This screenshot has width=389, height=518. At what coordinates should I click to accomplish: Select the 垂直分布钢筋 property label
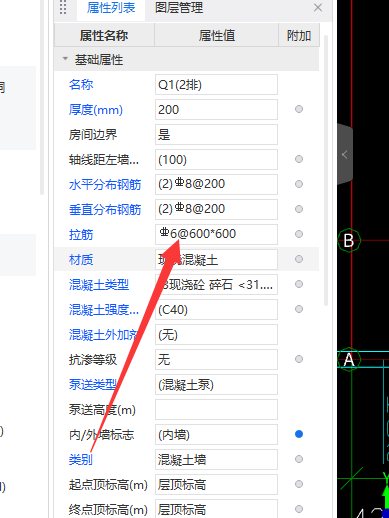pos(105,209)
